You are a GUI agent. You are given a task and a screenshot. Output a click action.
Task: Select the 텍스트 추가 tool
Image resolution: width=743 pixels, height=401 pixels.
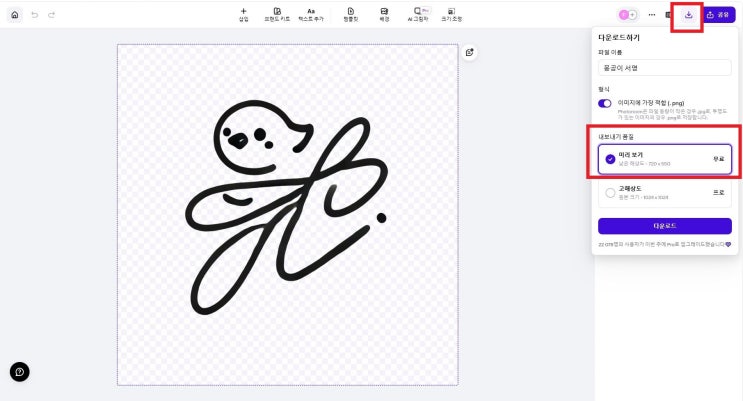click(311, 14)
